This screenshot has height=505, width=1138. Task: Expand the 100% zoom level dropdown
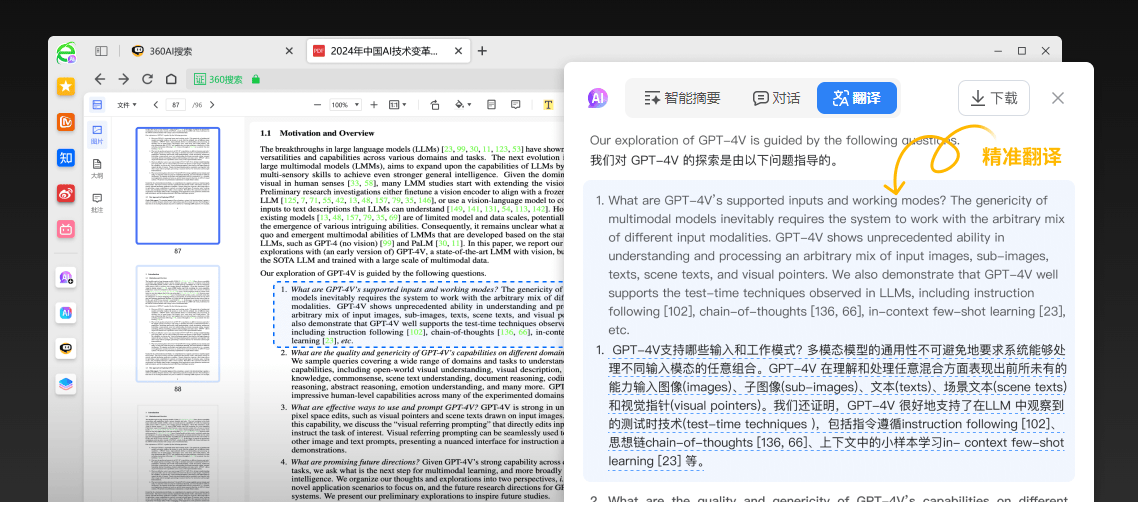click(345, 105)
